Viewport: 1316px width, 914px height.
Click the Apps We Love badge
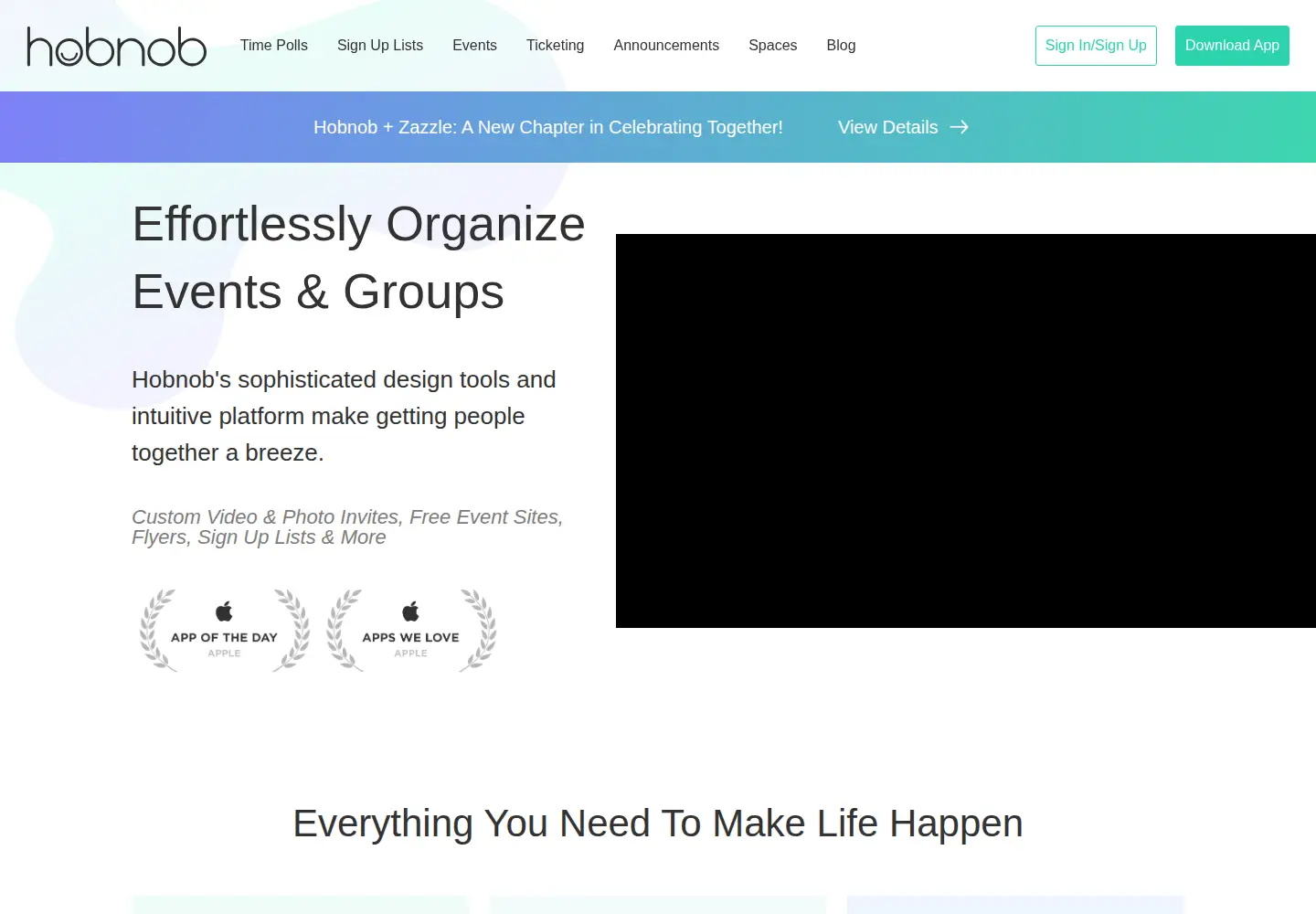(x=411, y=631)
